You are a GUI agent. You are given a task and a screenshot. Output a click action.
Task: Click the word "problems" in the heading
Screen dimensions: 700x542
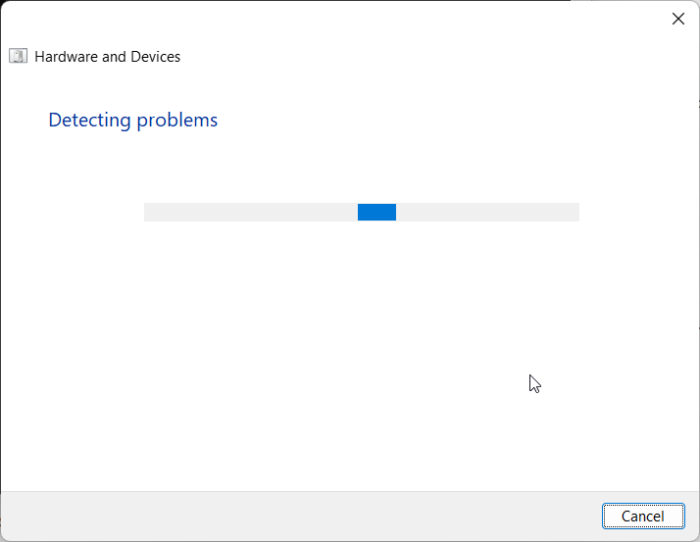coord(177,120)
